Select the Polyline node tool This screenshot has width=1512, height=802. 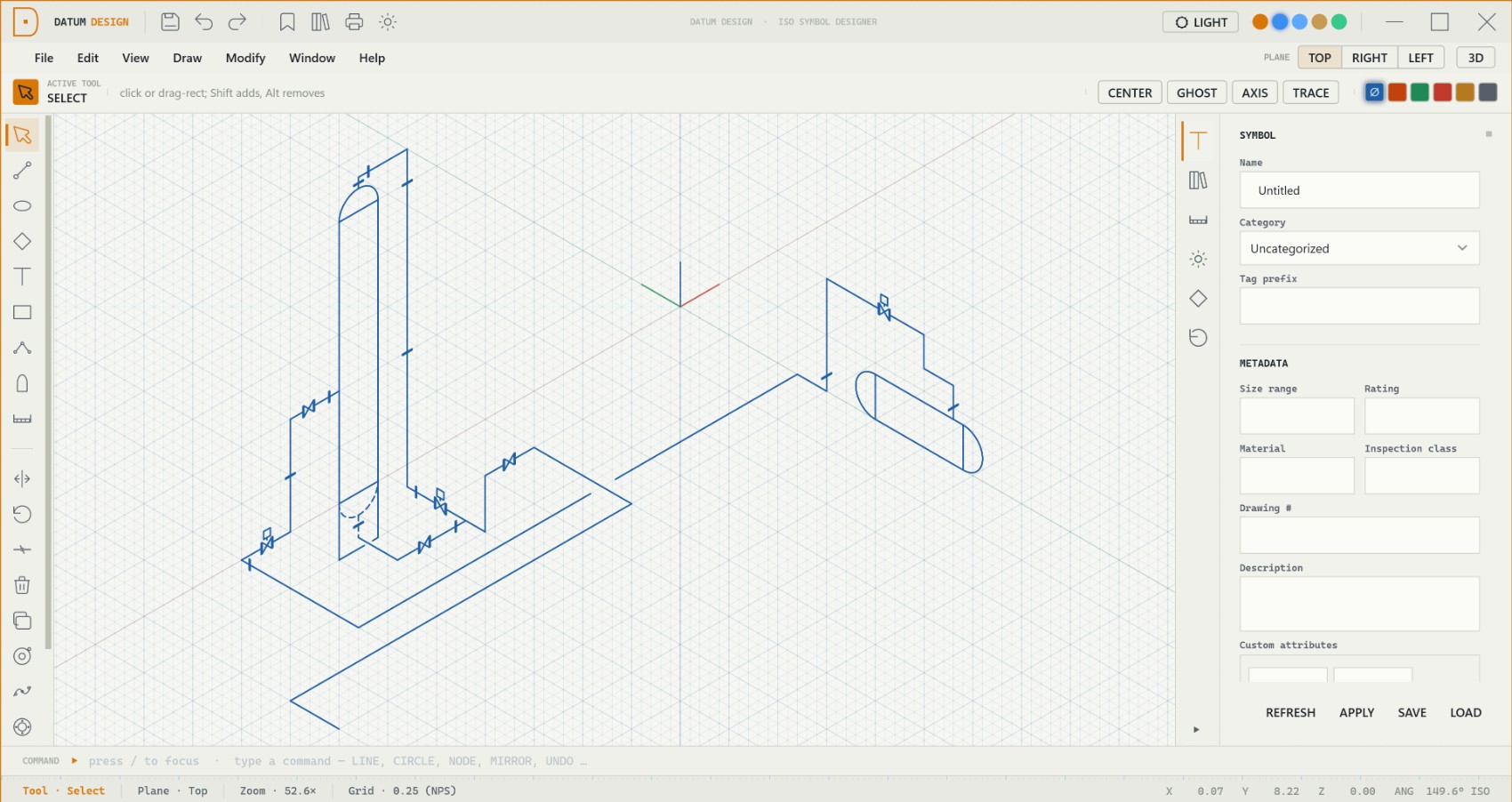pyautogui.click(x=22, y=349)
